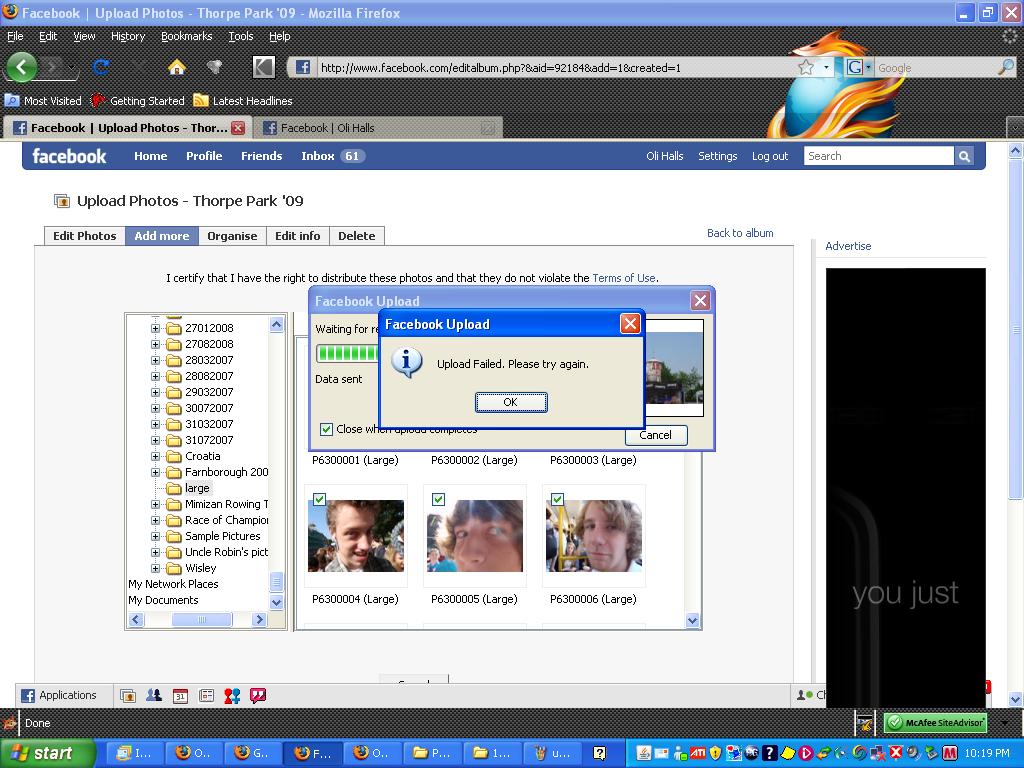
Task: Expand the Croatia folder
Action: [x=155, y=456]
